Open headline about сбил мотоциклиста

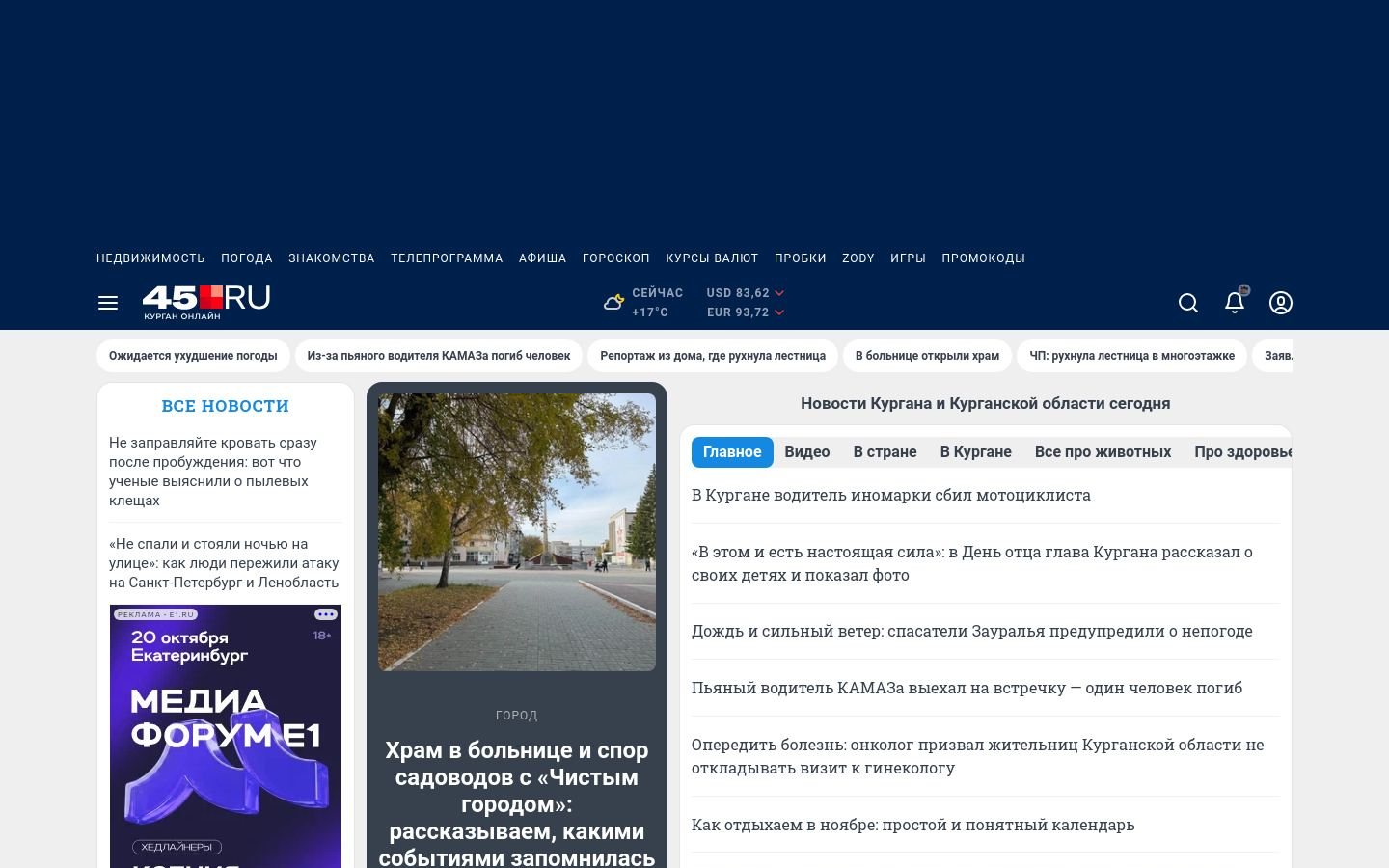(891, 495)
